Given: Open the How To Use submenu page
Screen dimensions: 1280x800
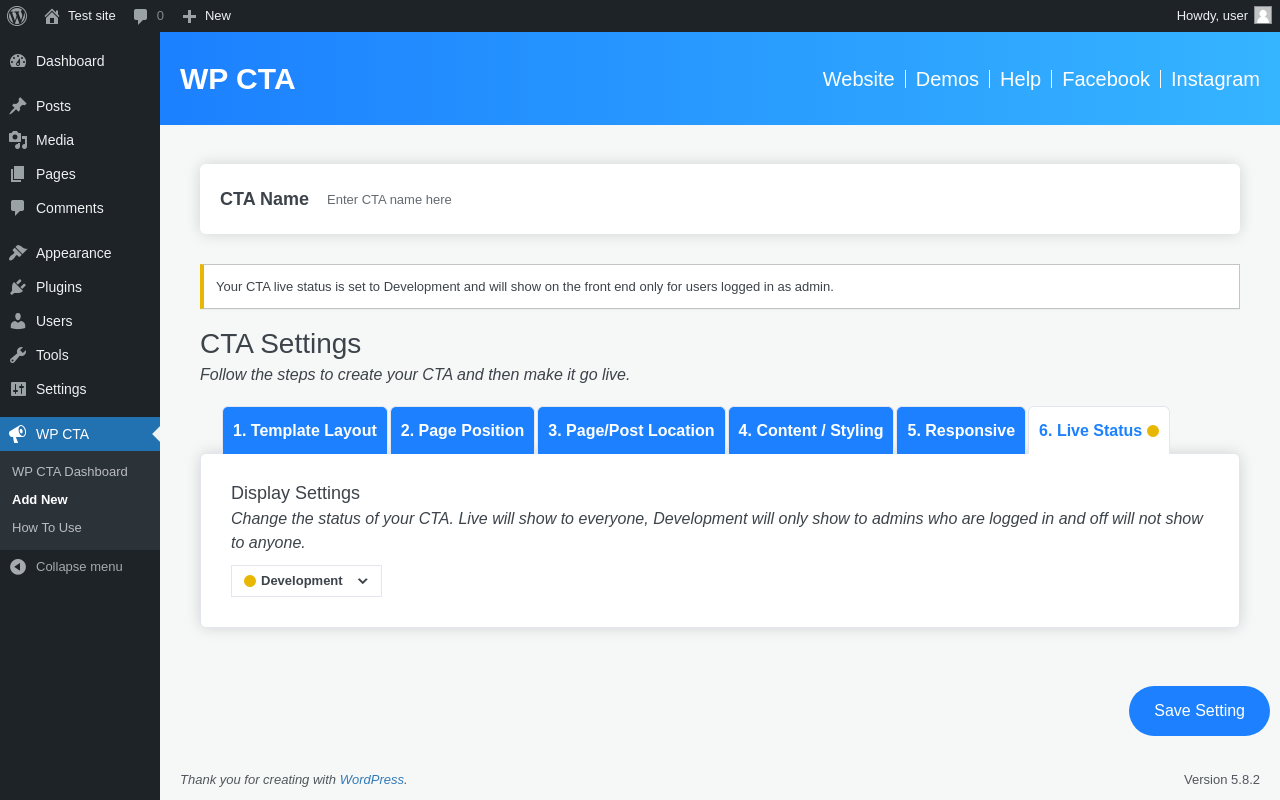Looking at the screenshot, I should coord(47,528).
